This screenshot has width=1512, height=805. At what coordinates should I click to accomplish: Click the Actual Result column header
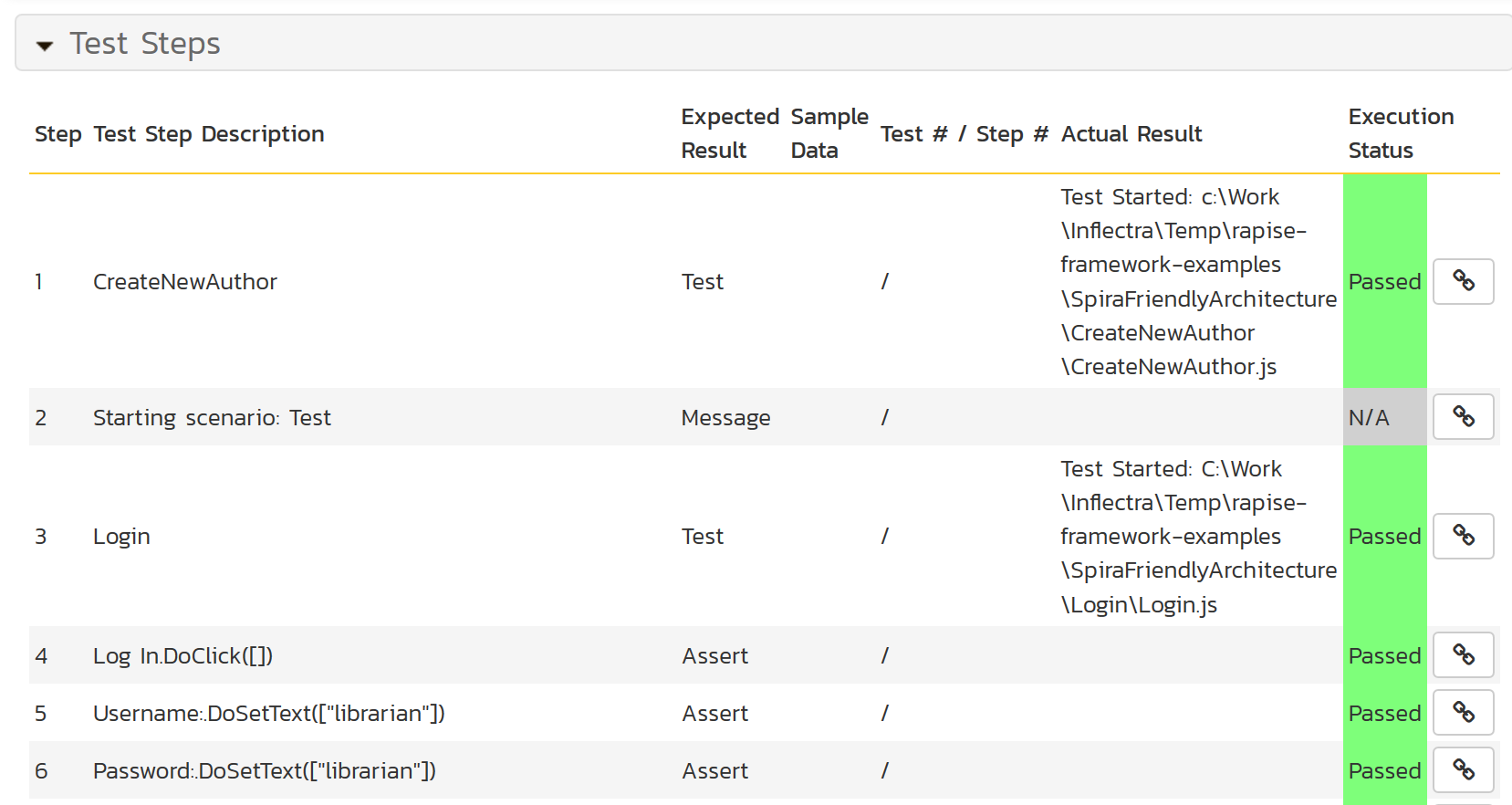coord(1131,134)
